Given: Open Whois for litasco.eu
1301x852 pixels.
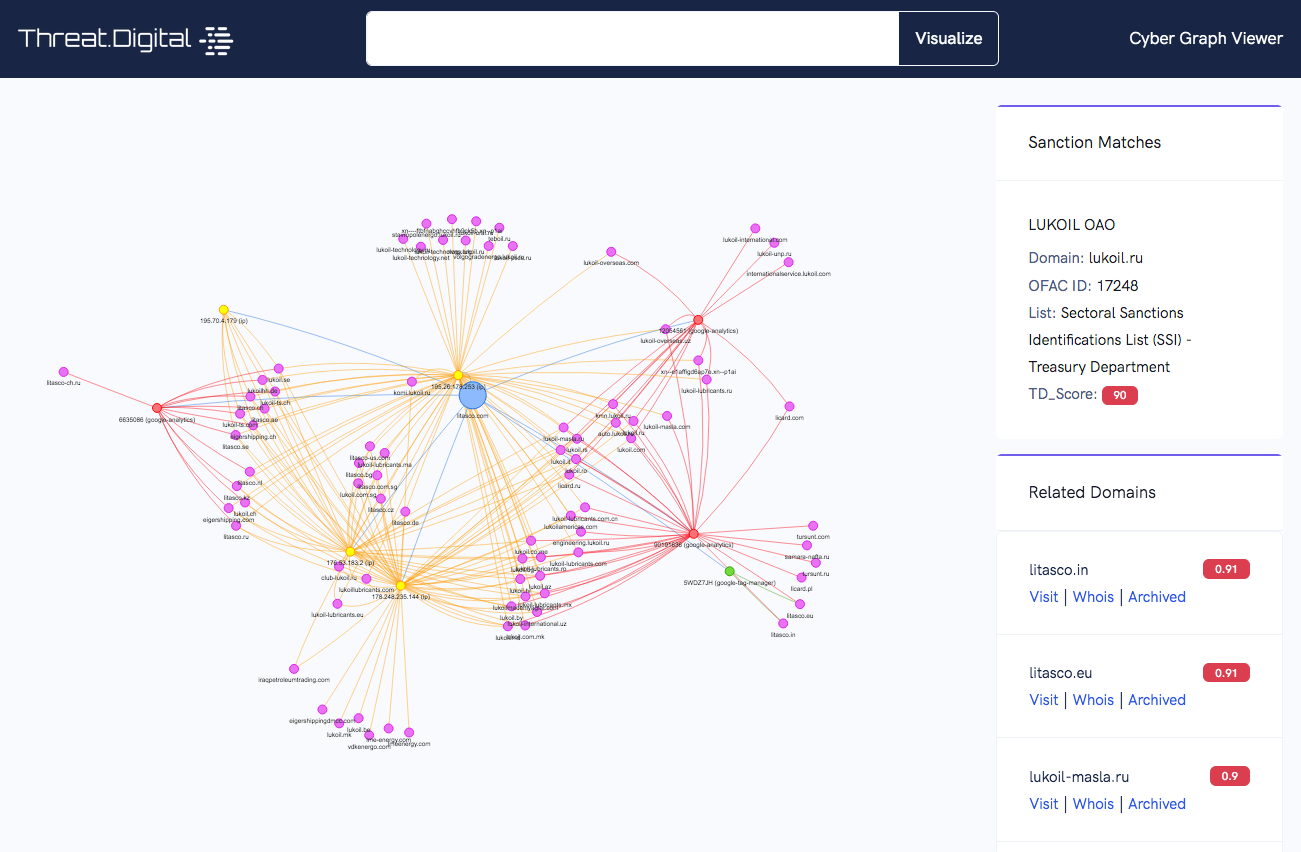Looking at the screenshot, I should [1093, 700].
